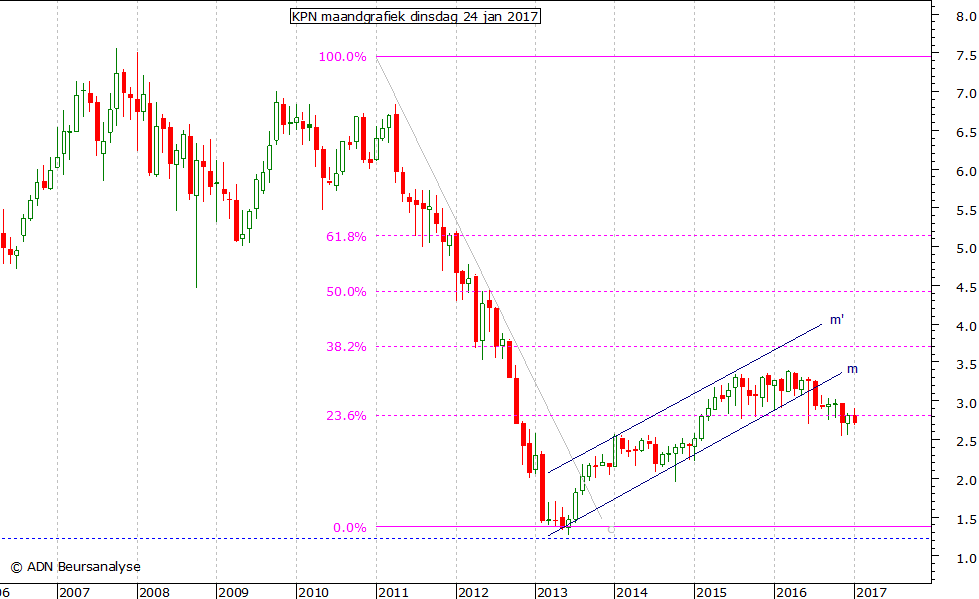979x599 pixels.
Task: Click the 23.6% Fibonacci level label
Action: [x=346, y=416]
